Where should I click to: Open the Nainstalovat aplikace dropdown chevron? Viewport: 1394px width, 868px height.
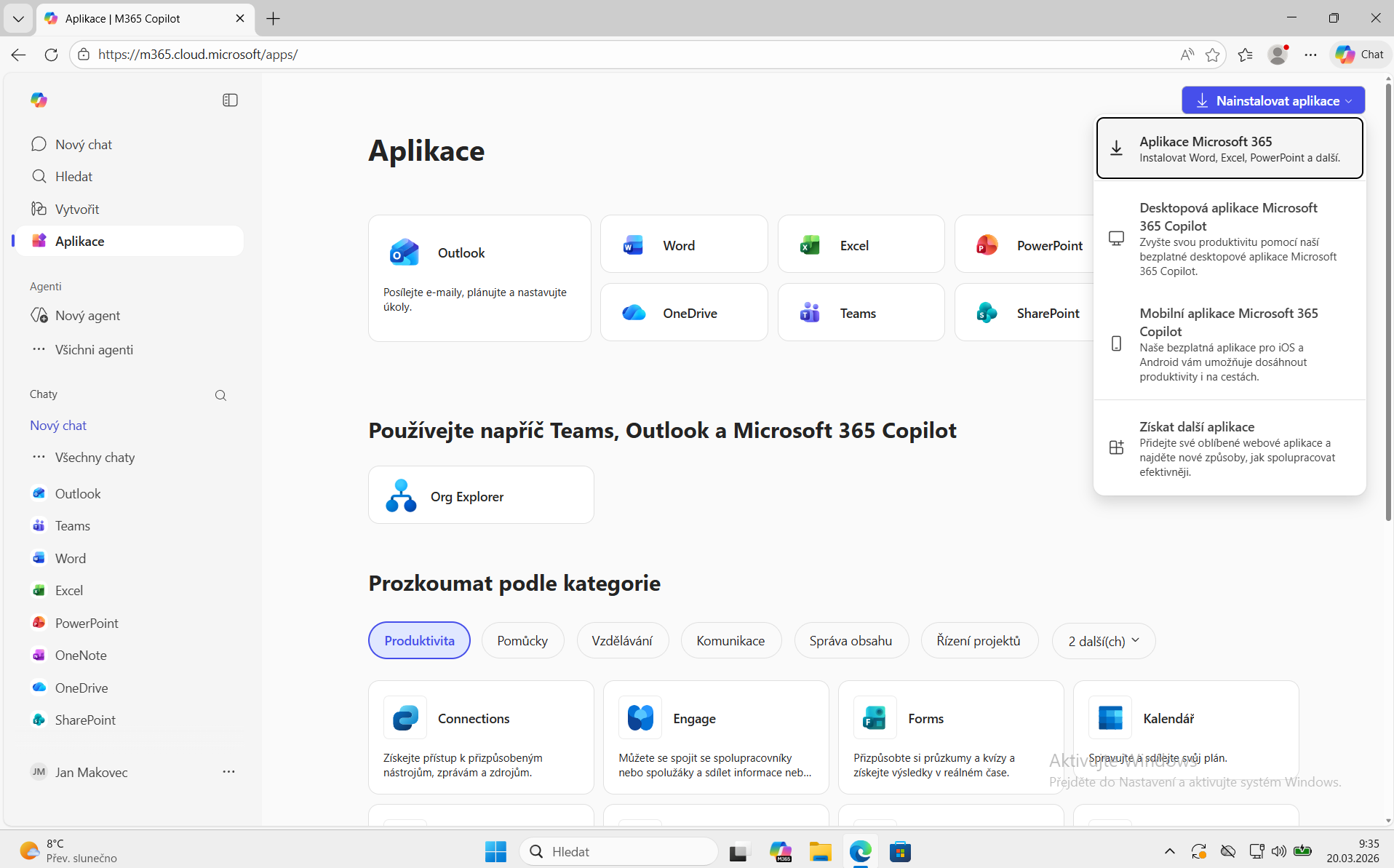tap(1350, 100)
